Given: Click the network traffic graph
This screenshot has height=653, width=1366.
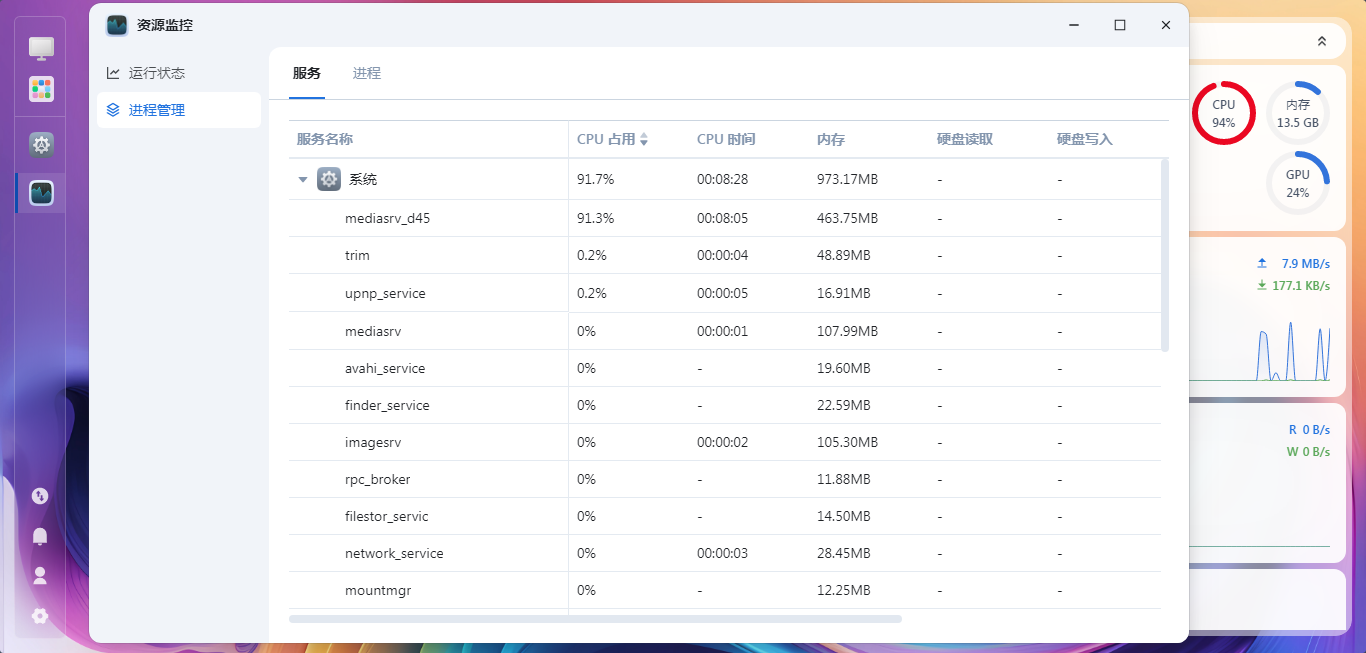Looking at the screenshot, I should coord(1261,352).
